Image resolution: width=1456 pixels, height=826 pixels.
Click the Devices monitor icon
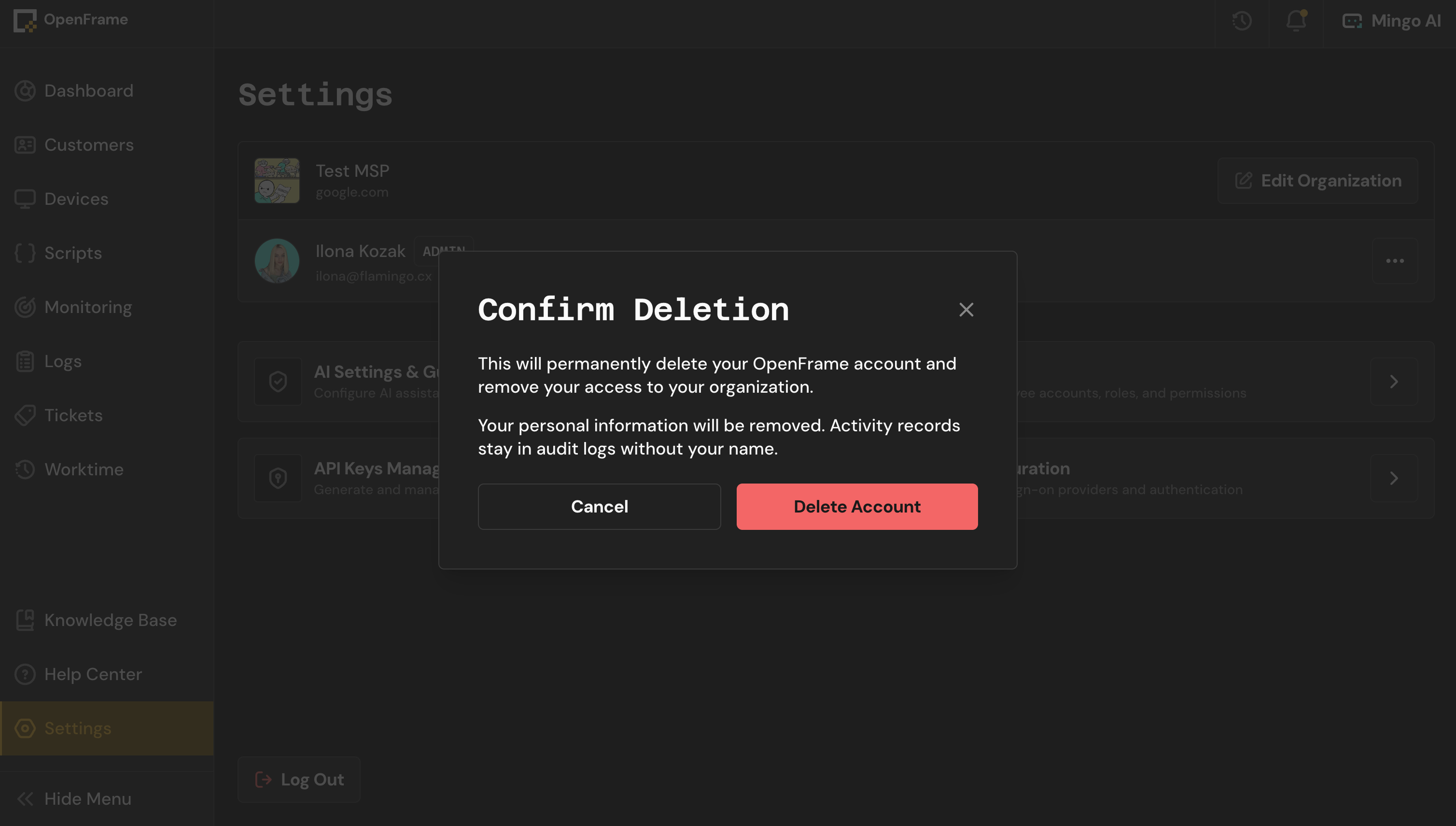pyautogui.click(x=25, y=199)
